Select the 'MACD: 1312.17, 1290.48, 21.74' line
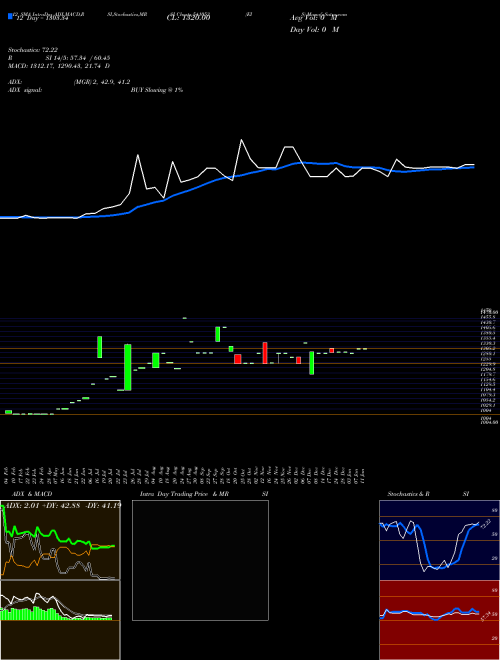This screenshot has width=500, height=660. 59,66
